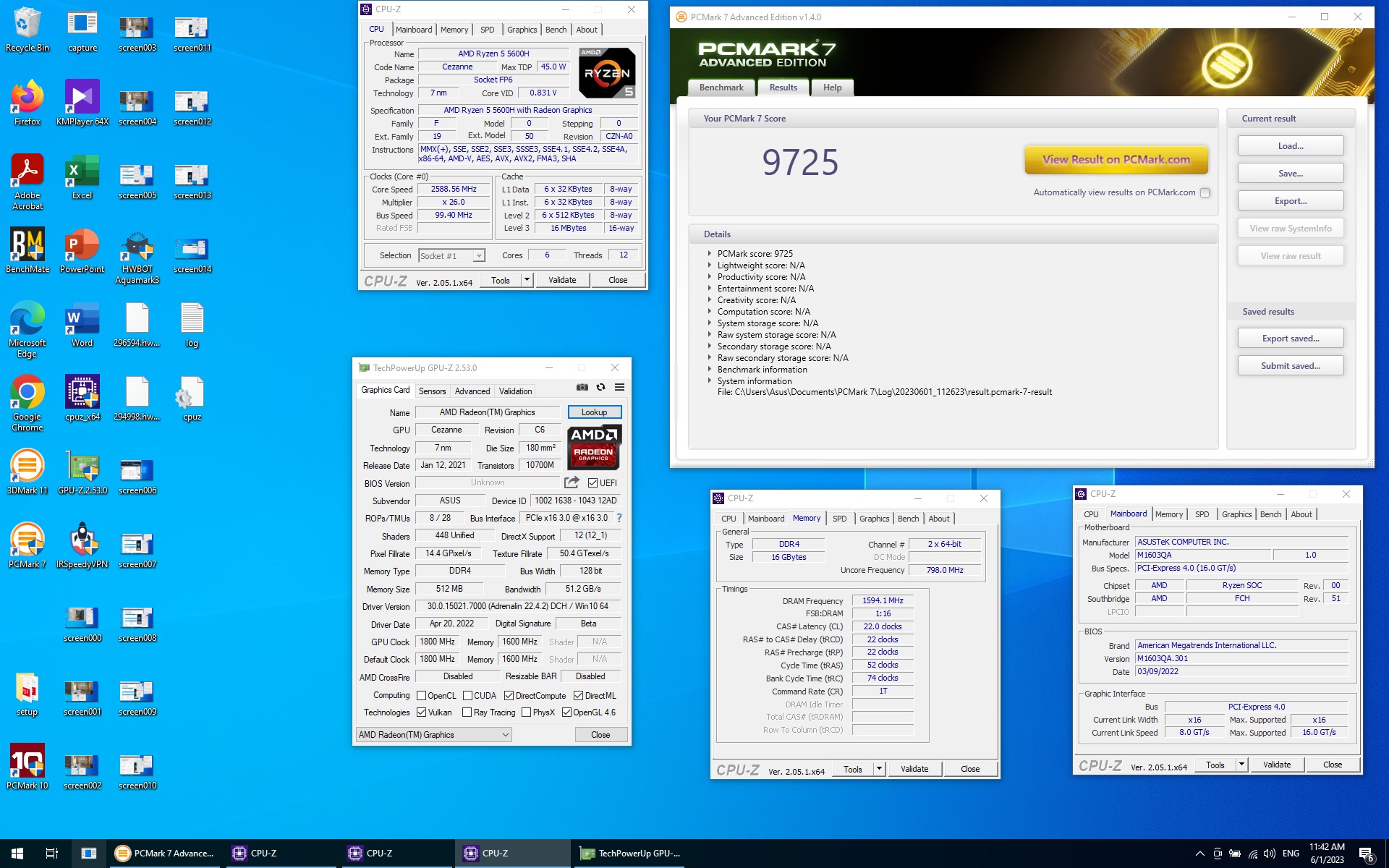
Task: Open Tools dropdown arrow in CPU-Z Memory window
Action: [x=879, y=769]
